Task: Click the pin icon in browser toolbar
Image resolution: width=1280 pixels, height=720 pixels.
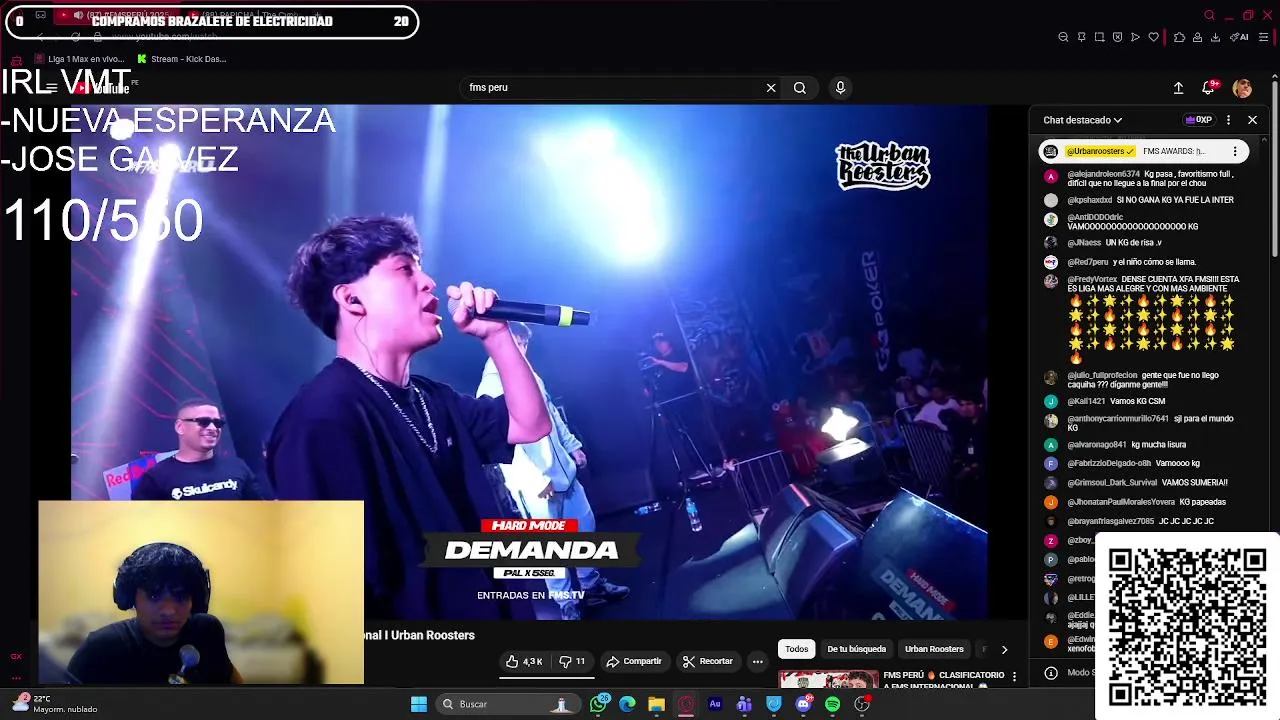Action: 1081,37
